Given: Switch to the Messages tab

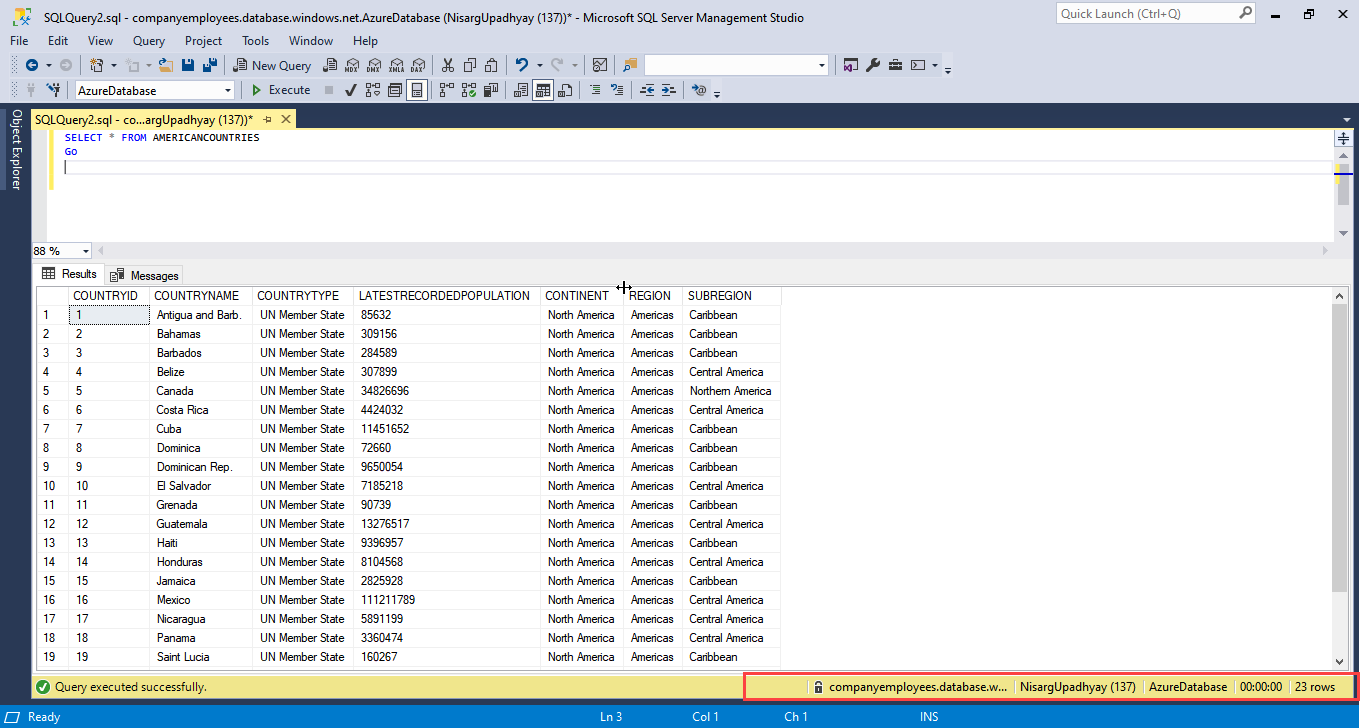Looking at the screenshot, I should pos(145,275).
